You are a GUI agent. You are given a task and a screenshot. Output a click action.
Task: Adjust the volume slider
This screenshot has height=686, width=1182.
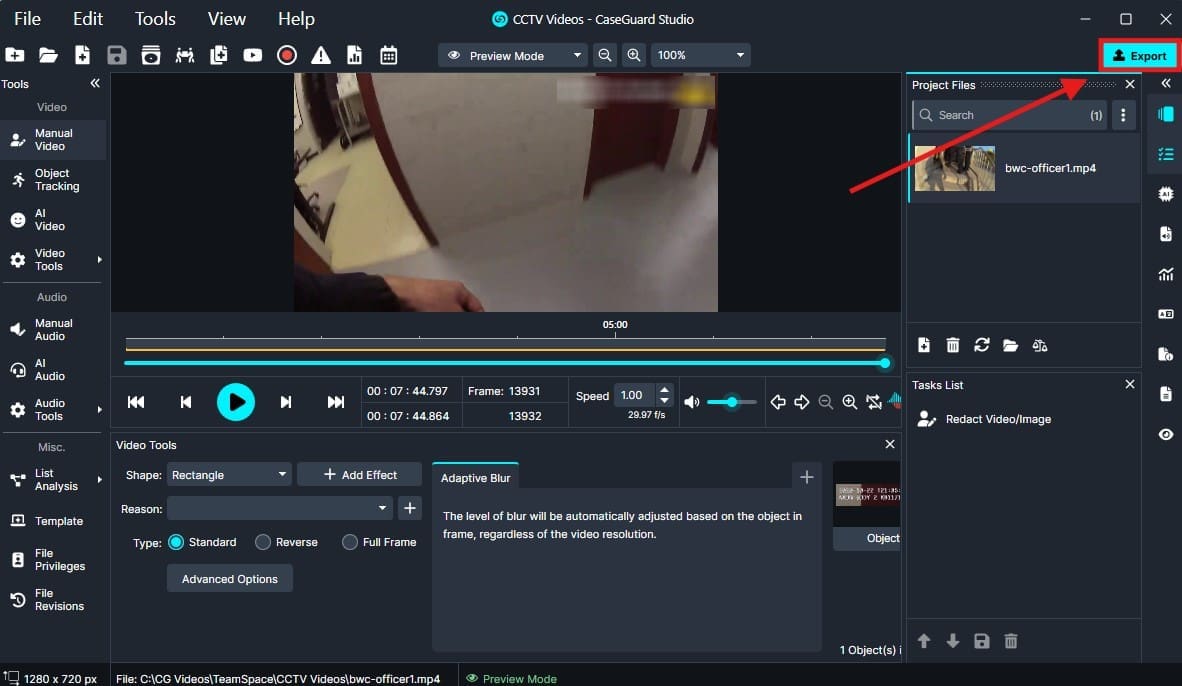pyautogui.click(x=732, y=402)
